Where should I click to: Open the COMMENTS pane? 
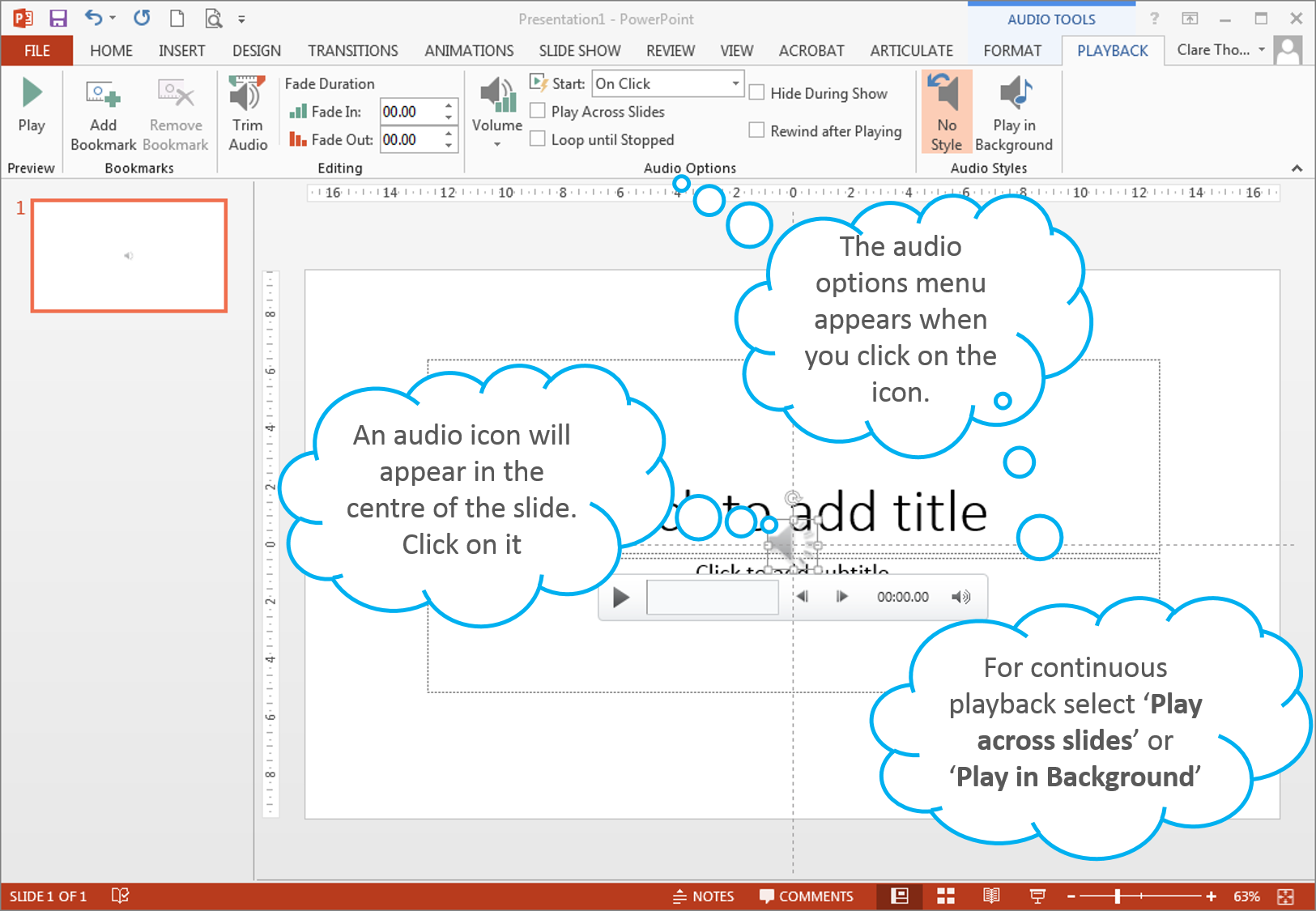[807, 896]
